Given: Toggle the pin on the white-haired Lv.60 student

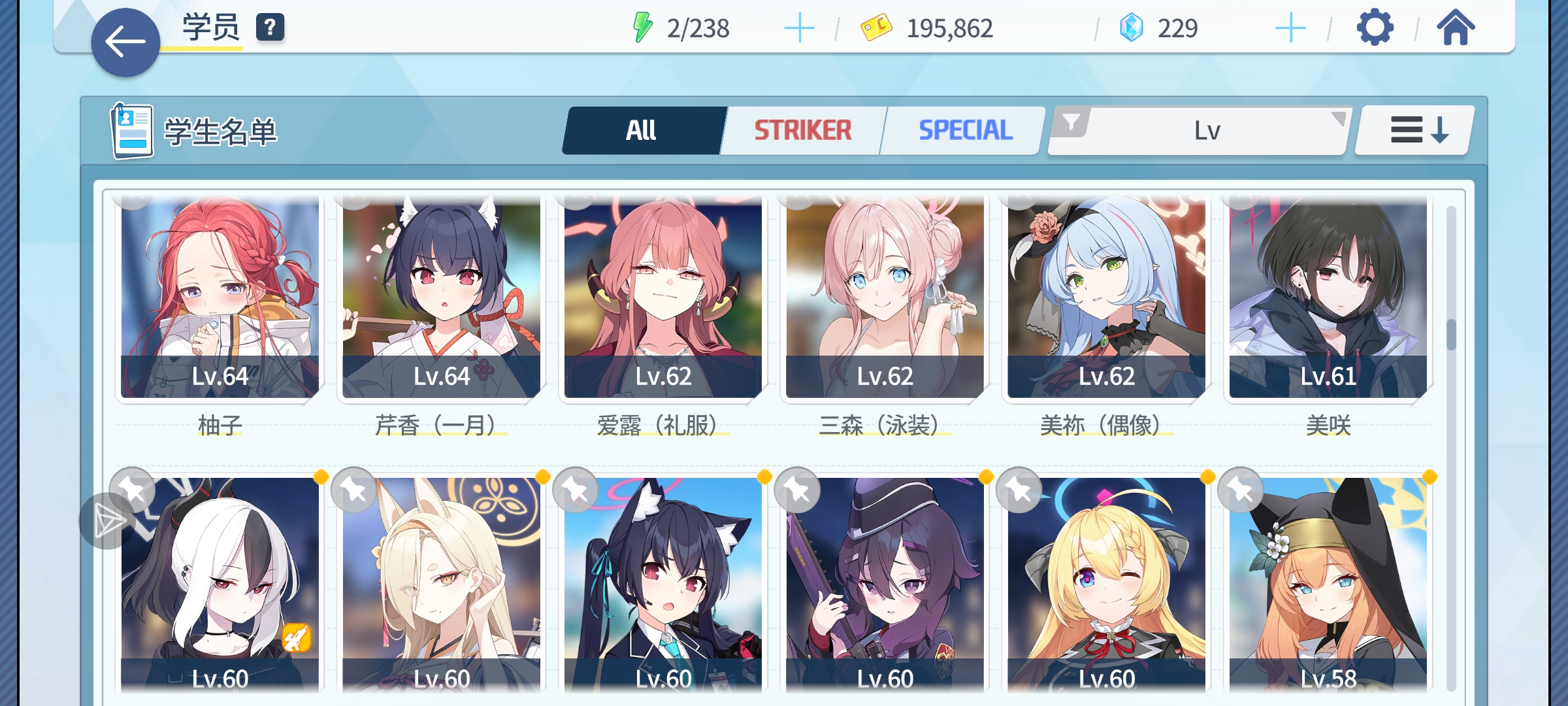Looking at the screenshot, I should (133, 490).
